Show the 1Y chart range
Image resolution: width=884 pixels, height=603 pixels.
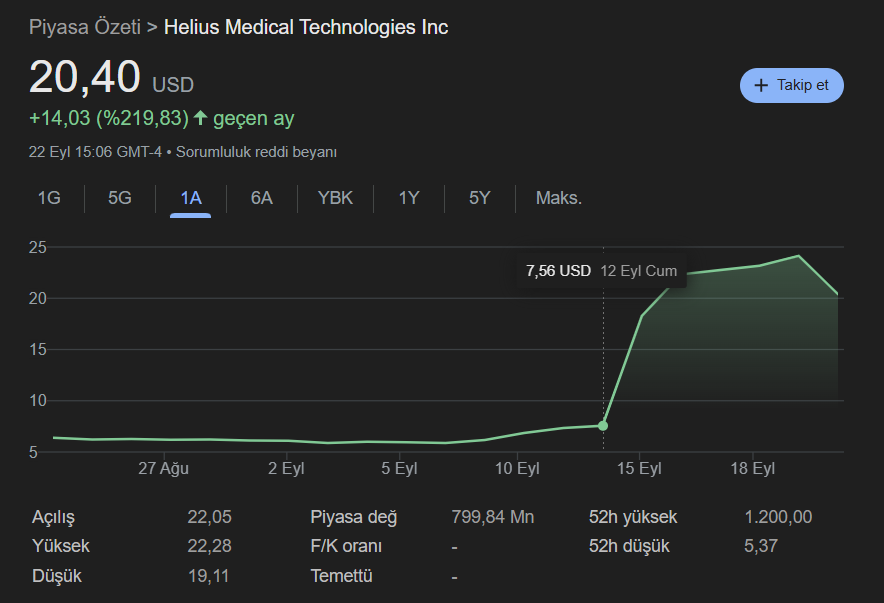[x=409, y=198]
